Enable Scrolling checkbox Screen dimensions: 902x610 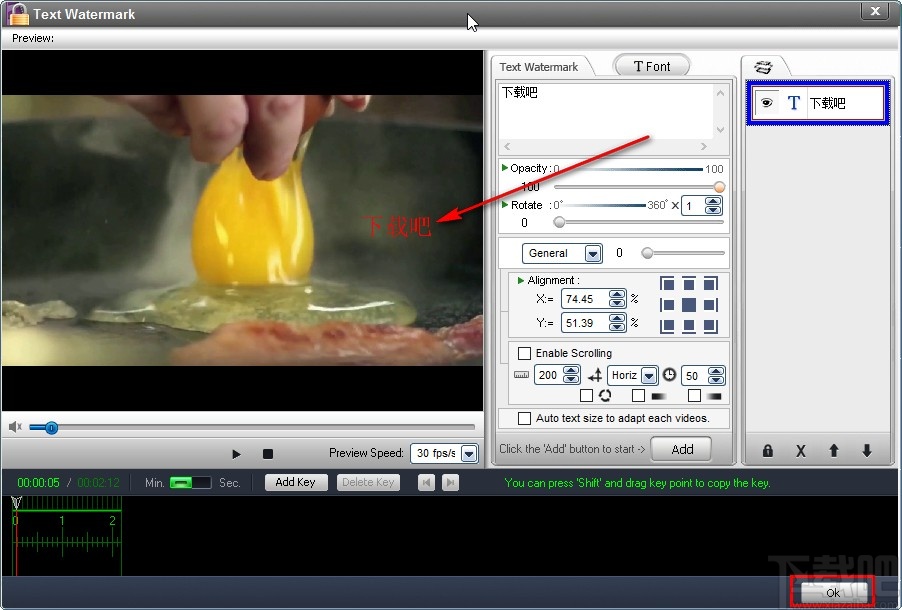(524, 353)
